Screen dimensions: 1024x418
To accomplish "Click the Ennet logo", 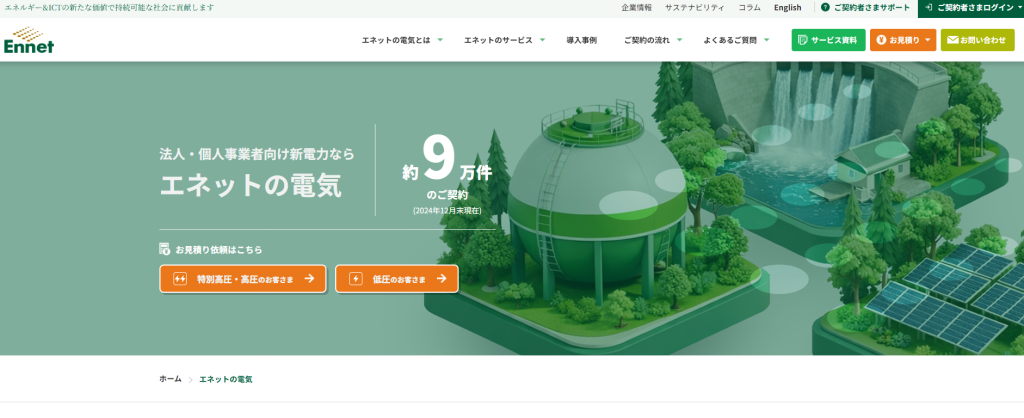I will coord(29,40).
